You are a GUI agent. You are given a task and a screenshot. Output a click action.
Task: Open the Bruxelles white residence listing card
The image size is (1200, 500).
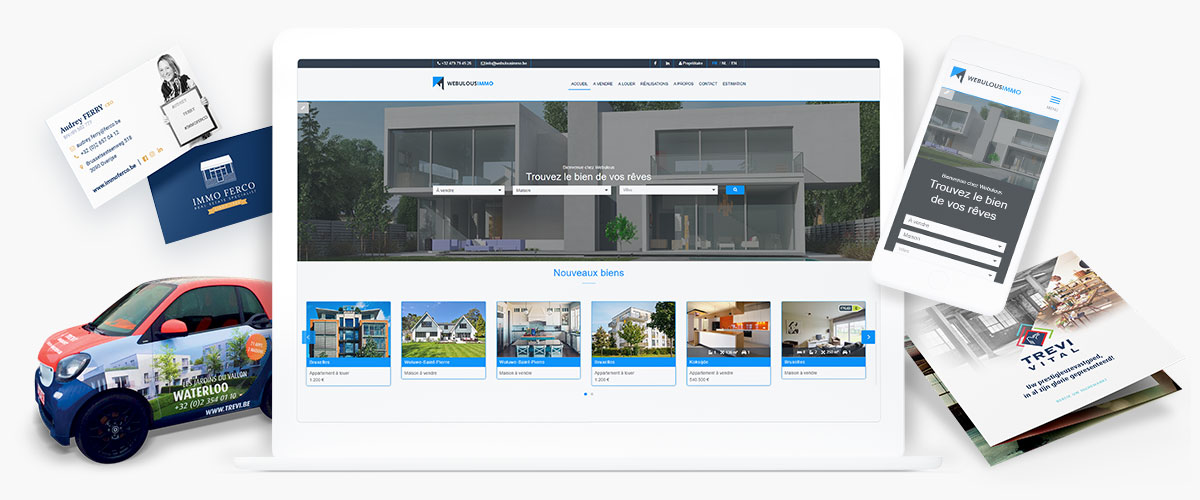pyautogui.click(x=633, y=342)
